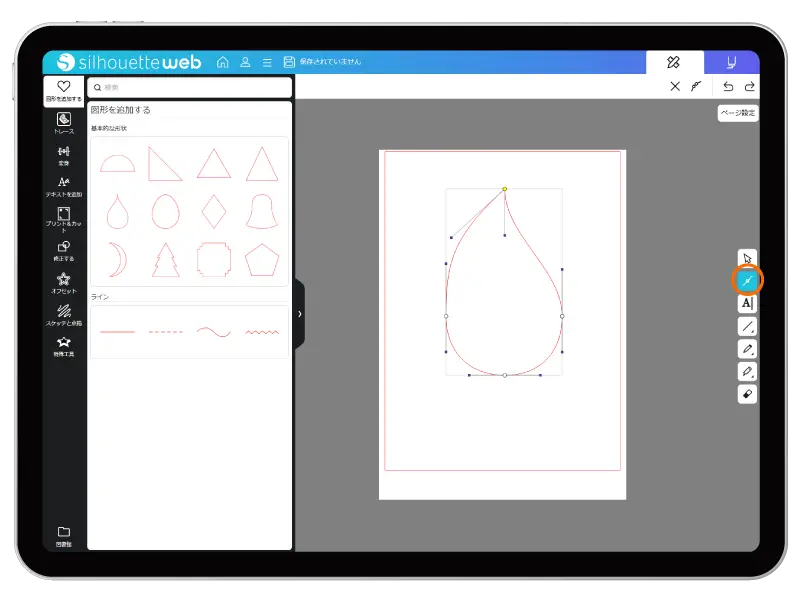This screenshot has width=800, height=600.
Task: Click the yellow top node of teardrop
Action: pos(504,188)
